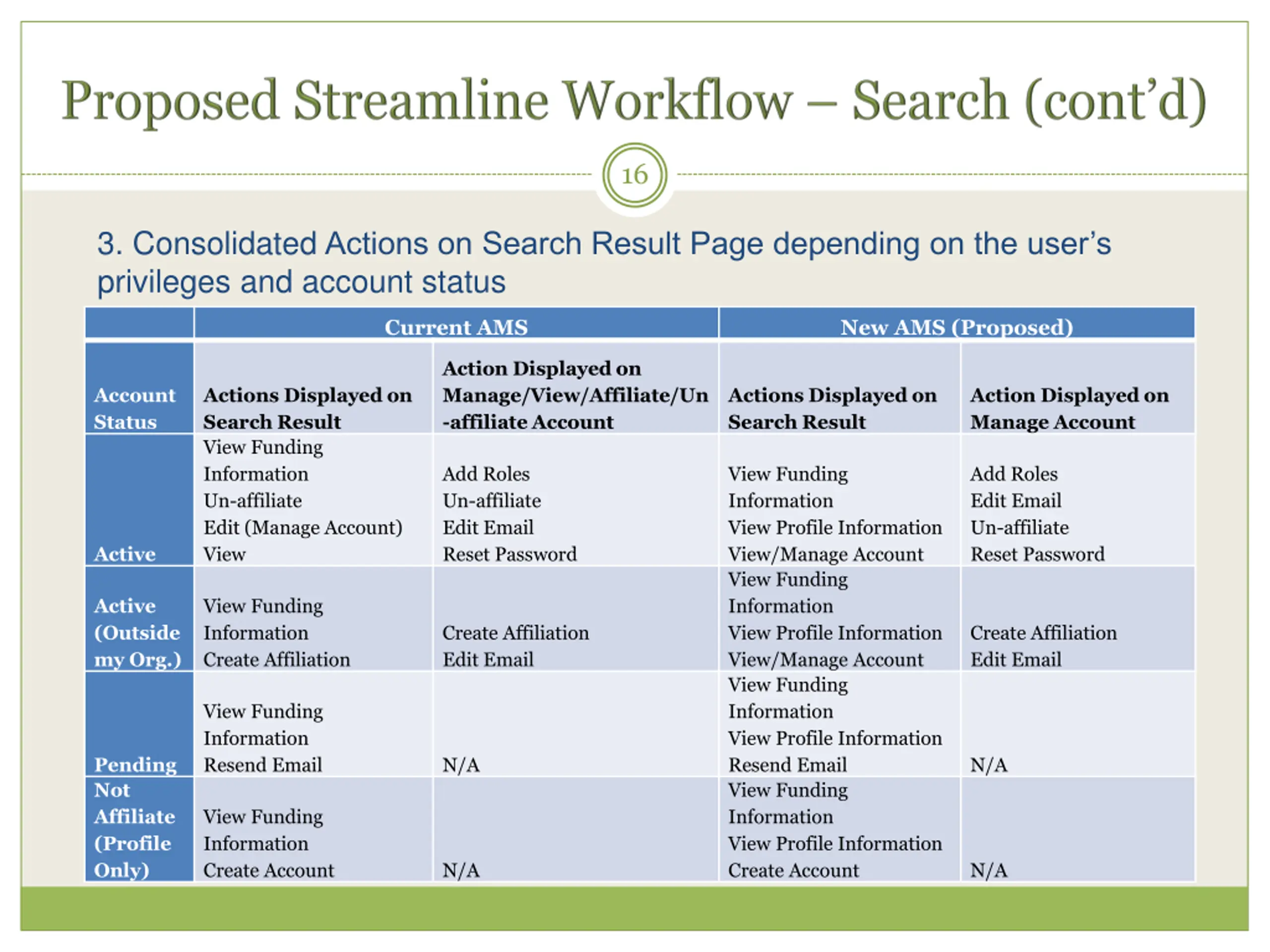This screenshot has height=952, width=1270.
Task: Click the 'Active' row label
Action: [x=125, y=554]
